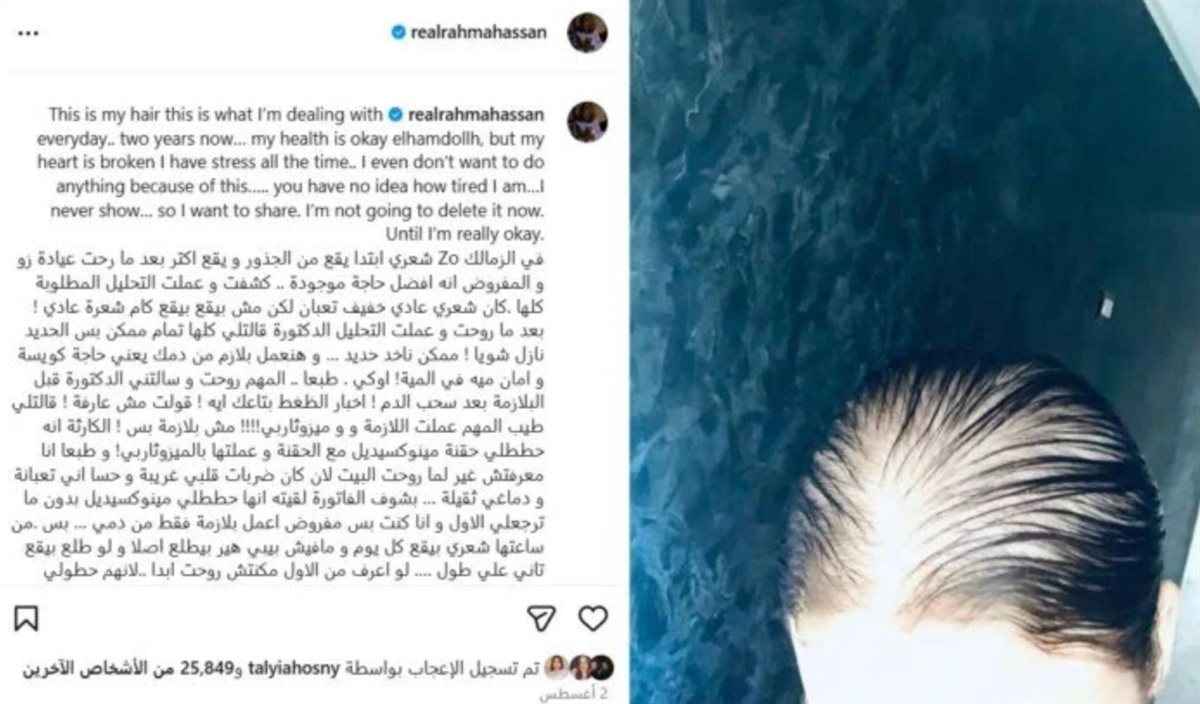Click the hair photo on the right
The image size is (1200, 704).
click(x=914, y=352)
